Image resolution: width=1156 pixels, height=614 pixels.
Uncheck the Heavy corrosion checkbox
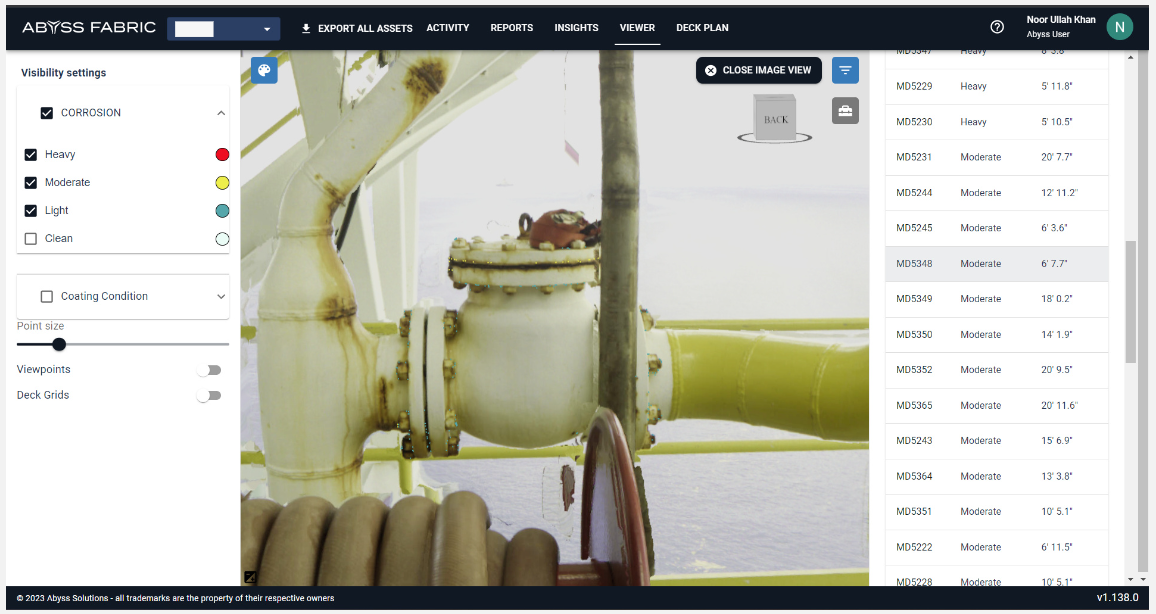[x=31, y=155]
